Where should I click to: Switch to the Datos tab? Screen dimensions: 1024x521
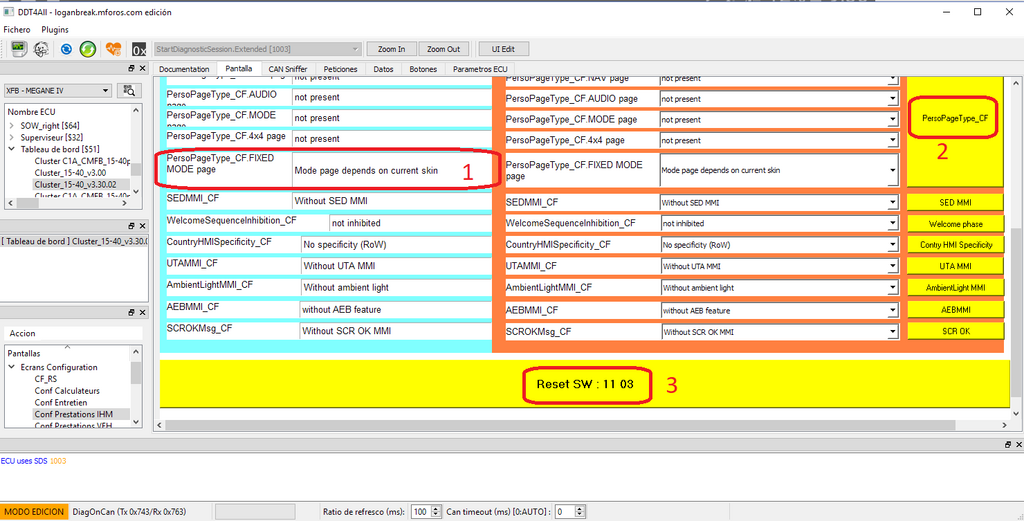pos(383,69)
